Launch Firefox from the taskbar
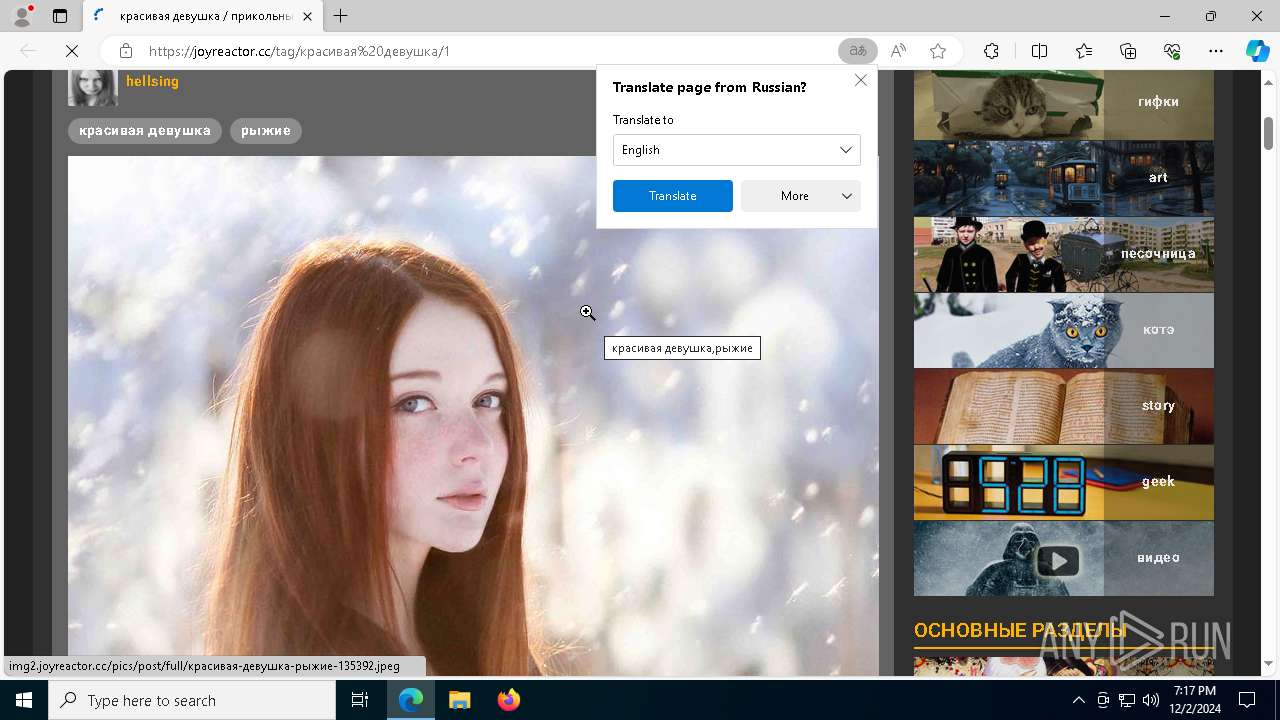 coord(508,700)
